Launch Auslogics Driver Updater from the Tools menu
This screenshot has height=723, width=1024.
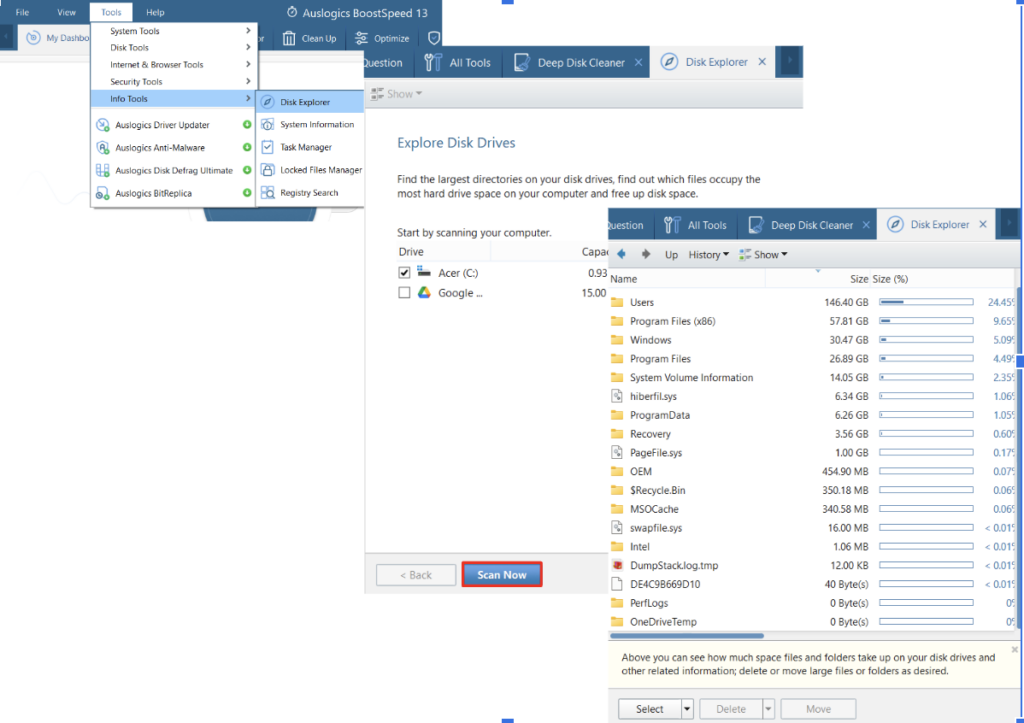[160, 124]
